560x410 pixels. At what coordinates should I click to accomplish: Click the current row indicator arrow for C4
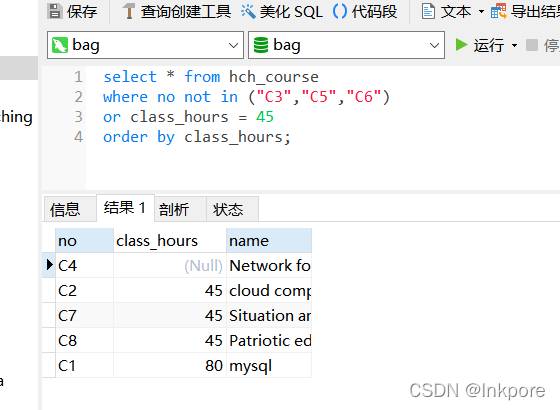[x=50, y=265]
